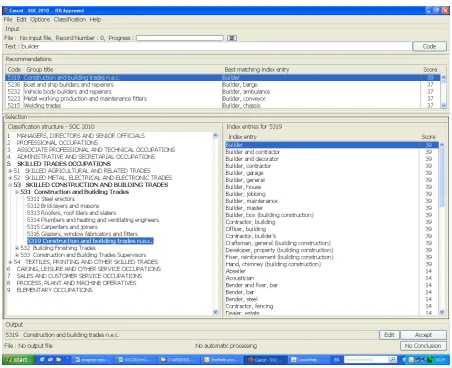
Task: Open the Classification menu
Action: 70,19
